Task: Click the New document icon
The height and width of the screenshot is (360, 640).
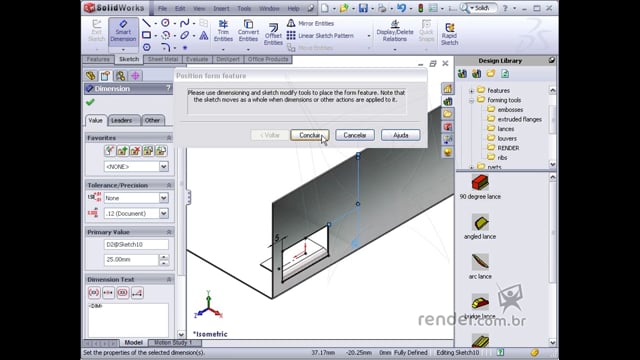Action: tap(325, 8)
